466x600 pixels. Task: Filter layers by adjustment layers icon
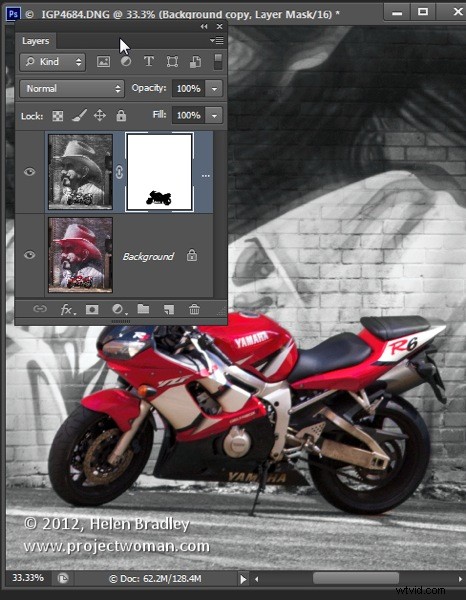126,61
